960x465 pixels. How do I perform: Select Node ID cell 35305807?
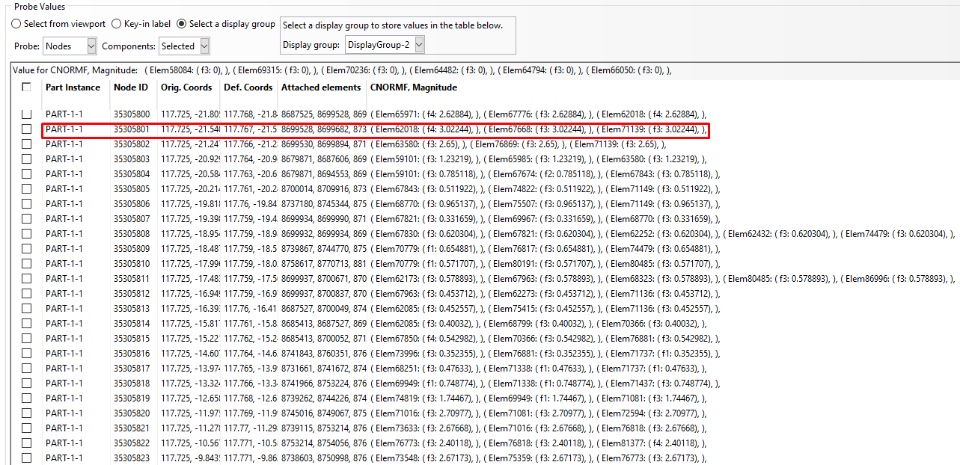(132, 218)
